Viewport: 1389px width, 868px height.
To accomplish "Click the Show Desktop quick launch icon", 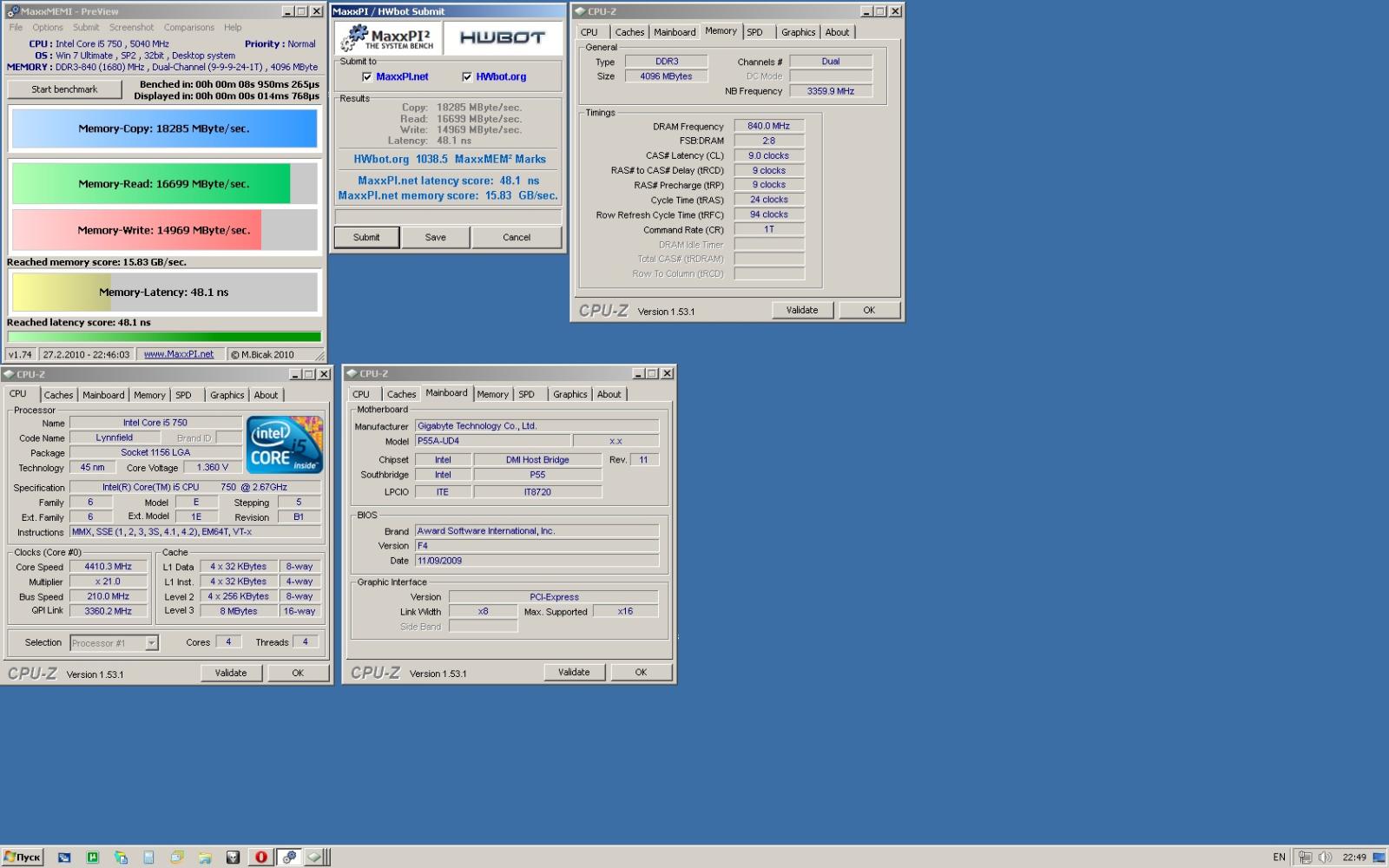I will click(64, 857).
